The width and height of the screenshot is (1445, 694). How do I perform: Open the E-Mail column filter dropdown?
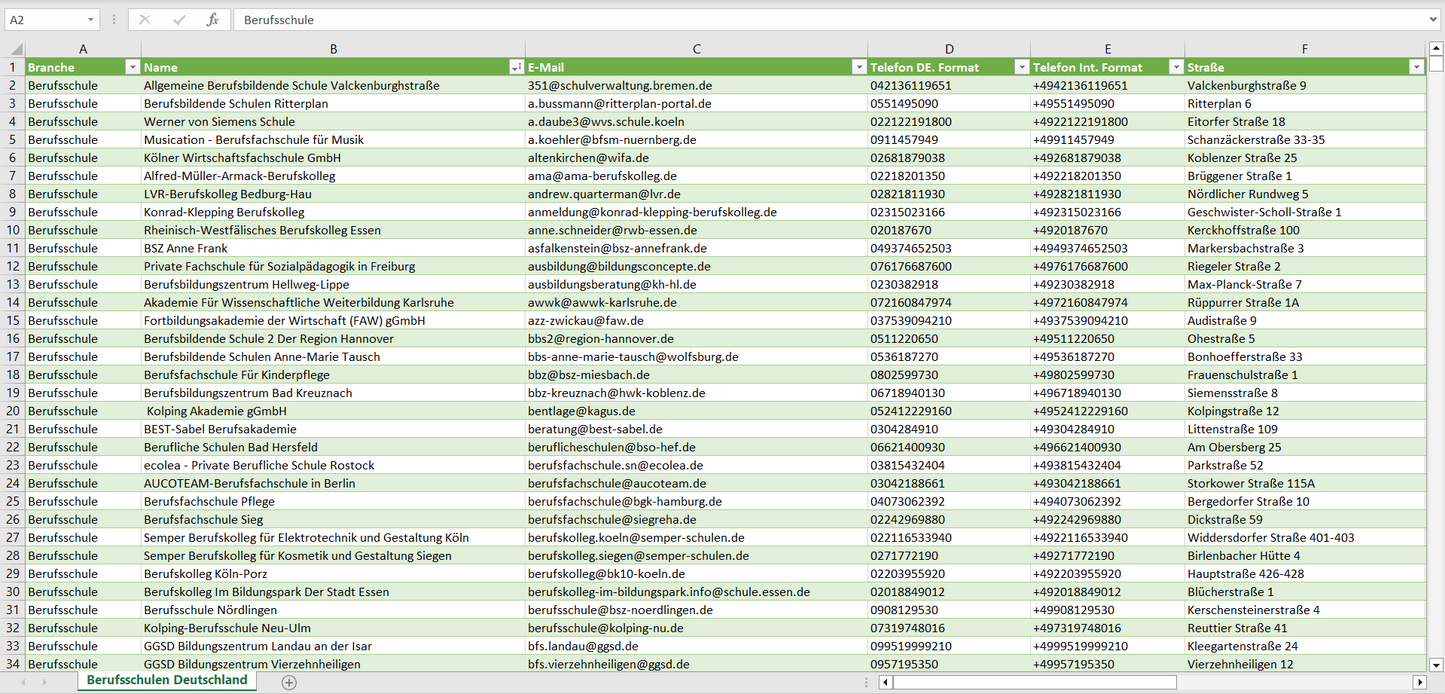coord(858,67)
